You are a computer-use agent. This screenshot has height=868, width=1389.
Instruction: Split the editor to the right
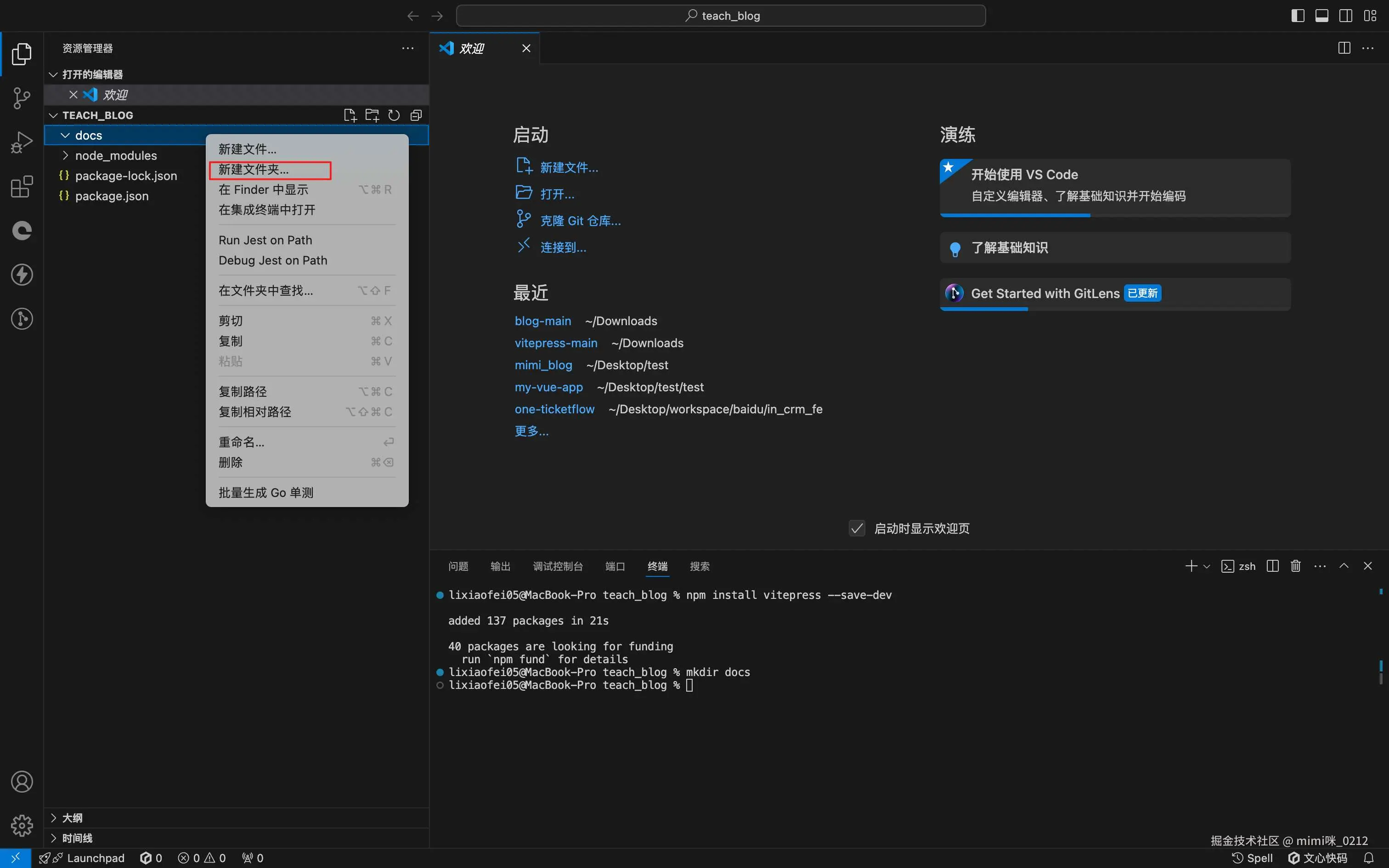point(1344,48)
